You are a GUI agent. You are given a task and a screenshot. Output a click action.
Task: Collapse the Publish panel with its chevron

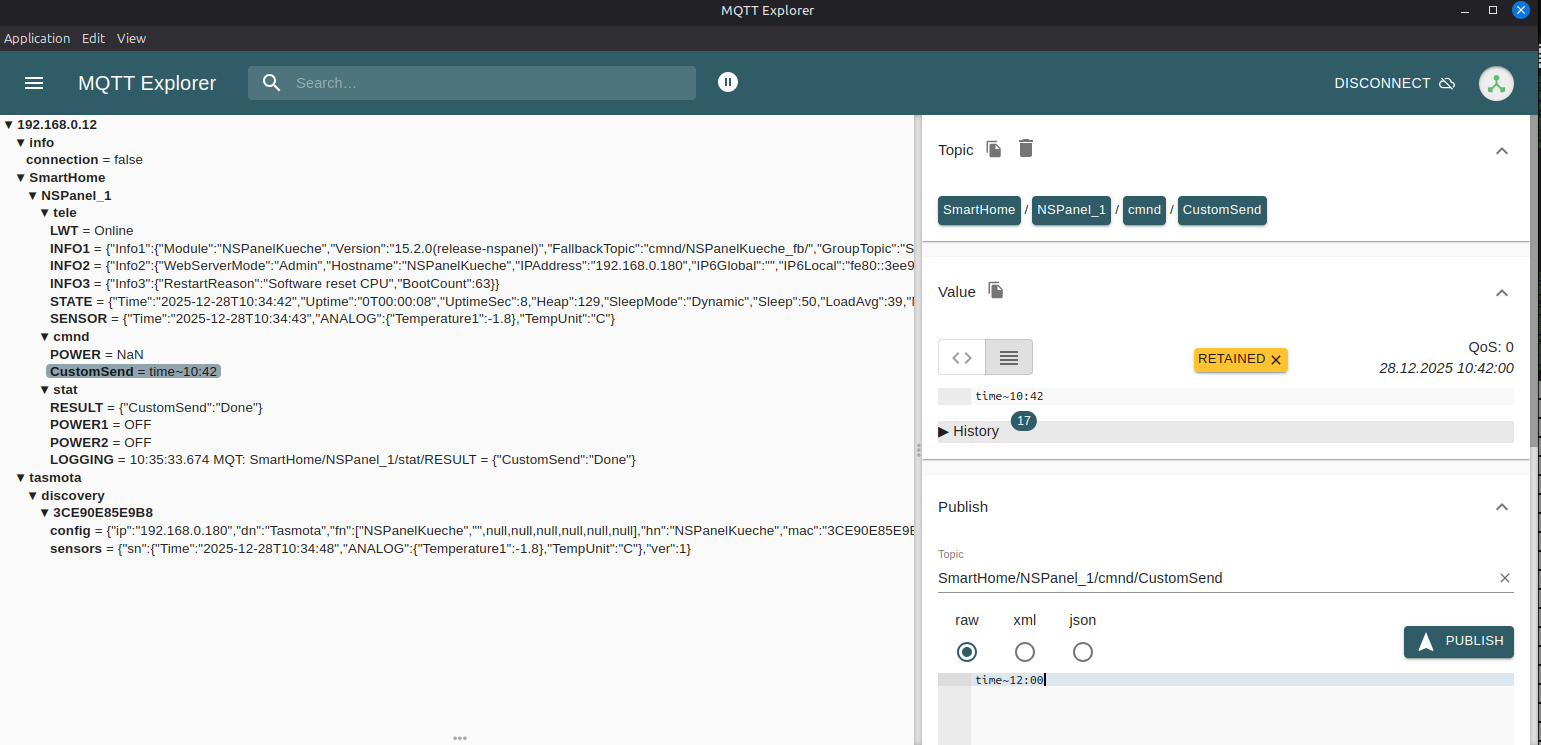click(1501, 507)
